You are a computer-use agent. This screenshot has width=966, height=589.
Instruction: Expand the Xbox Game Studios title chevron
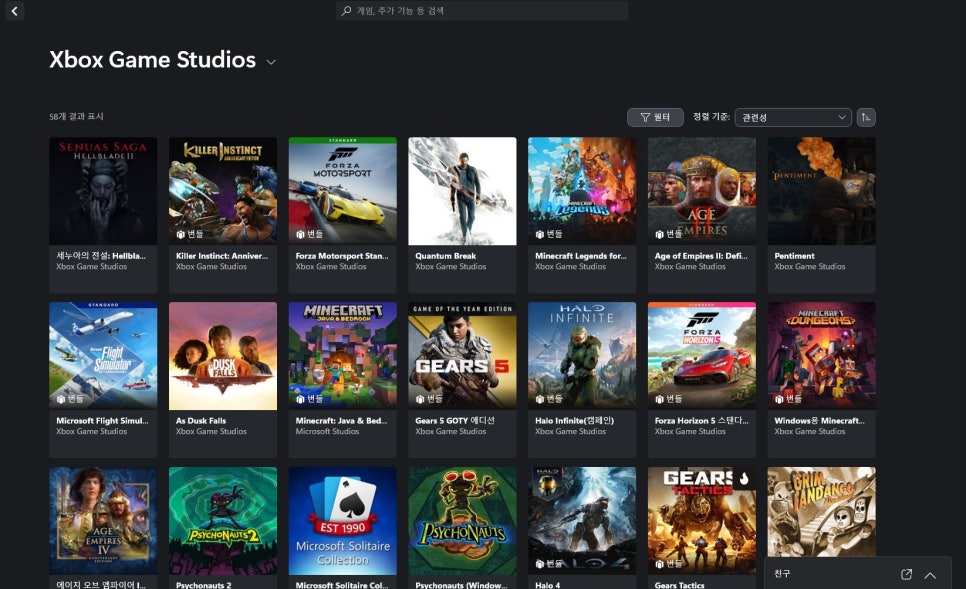pyautogui.click(x=271, y=62)
